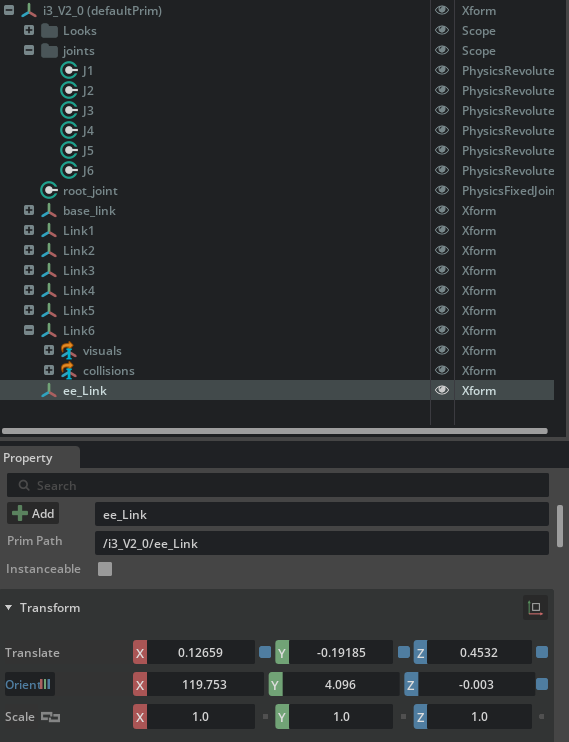Hide the base_link xform
The image size is (569, 742).
coord(442,210)
